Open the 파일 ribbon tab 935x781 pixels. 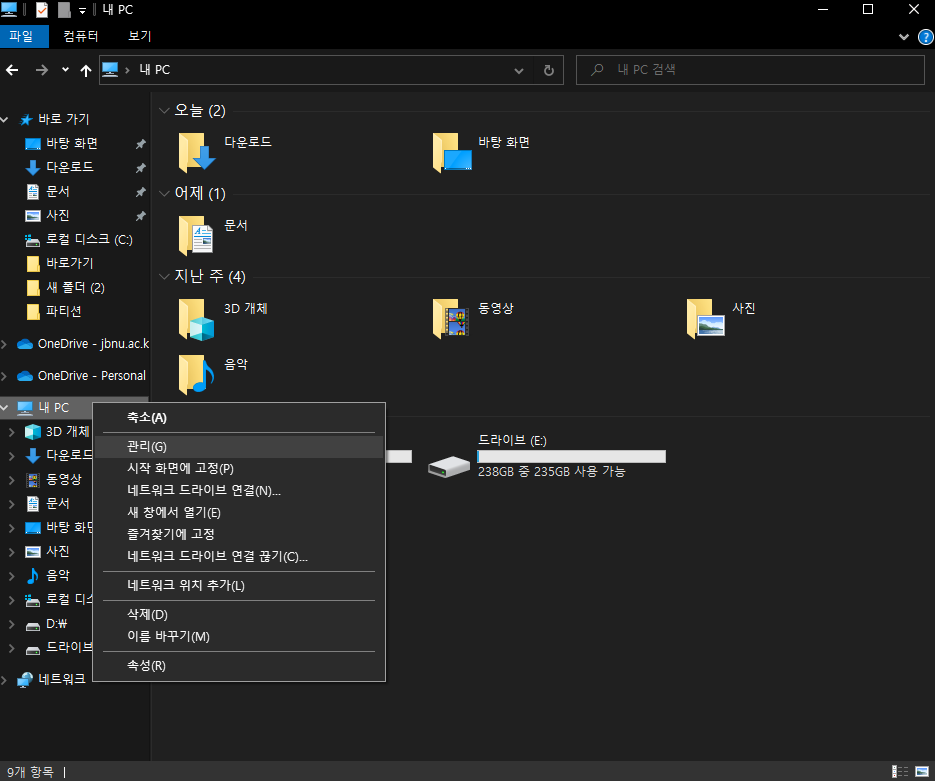pos(24,36)
